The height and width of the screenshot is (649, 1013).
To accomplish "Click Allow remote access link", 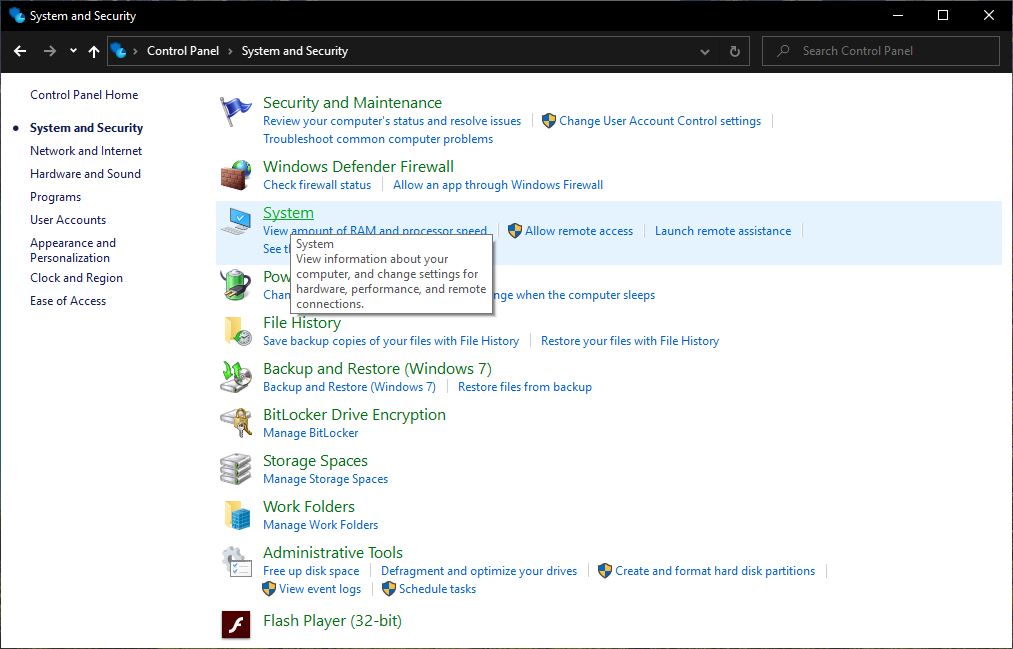I will point(579,231).
